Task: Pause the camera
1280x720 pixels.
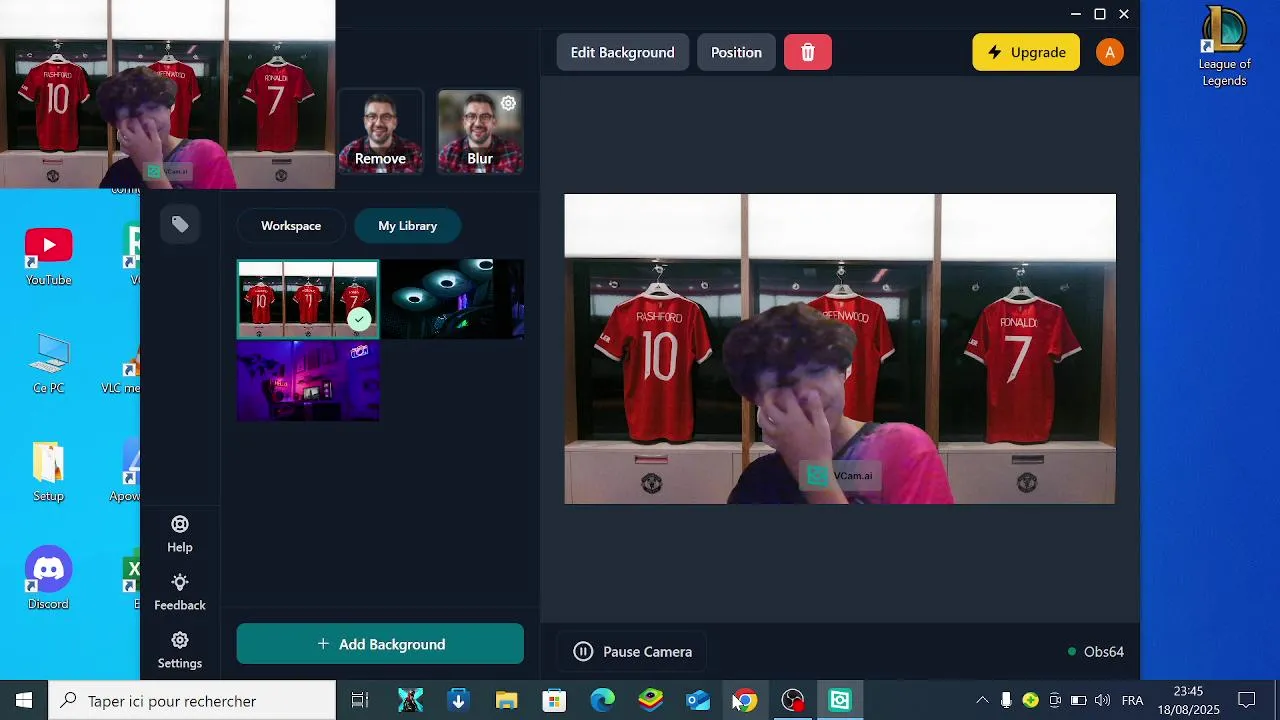Action: click(632, 652)
